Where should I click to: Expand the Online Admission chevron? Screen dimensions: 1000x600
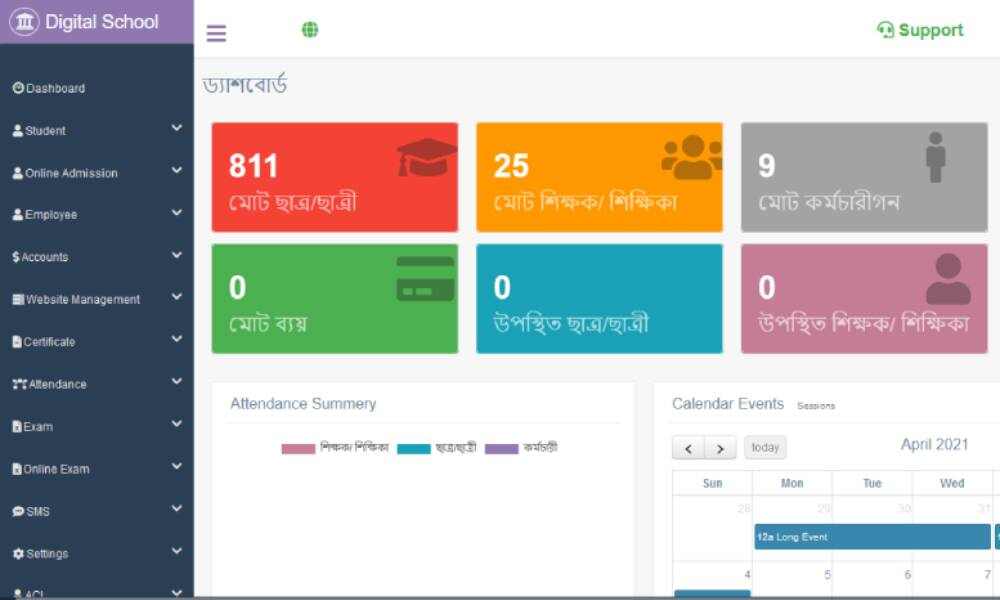coord(177,171)
